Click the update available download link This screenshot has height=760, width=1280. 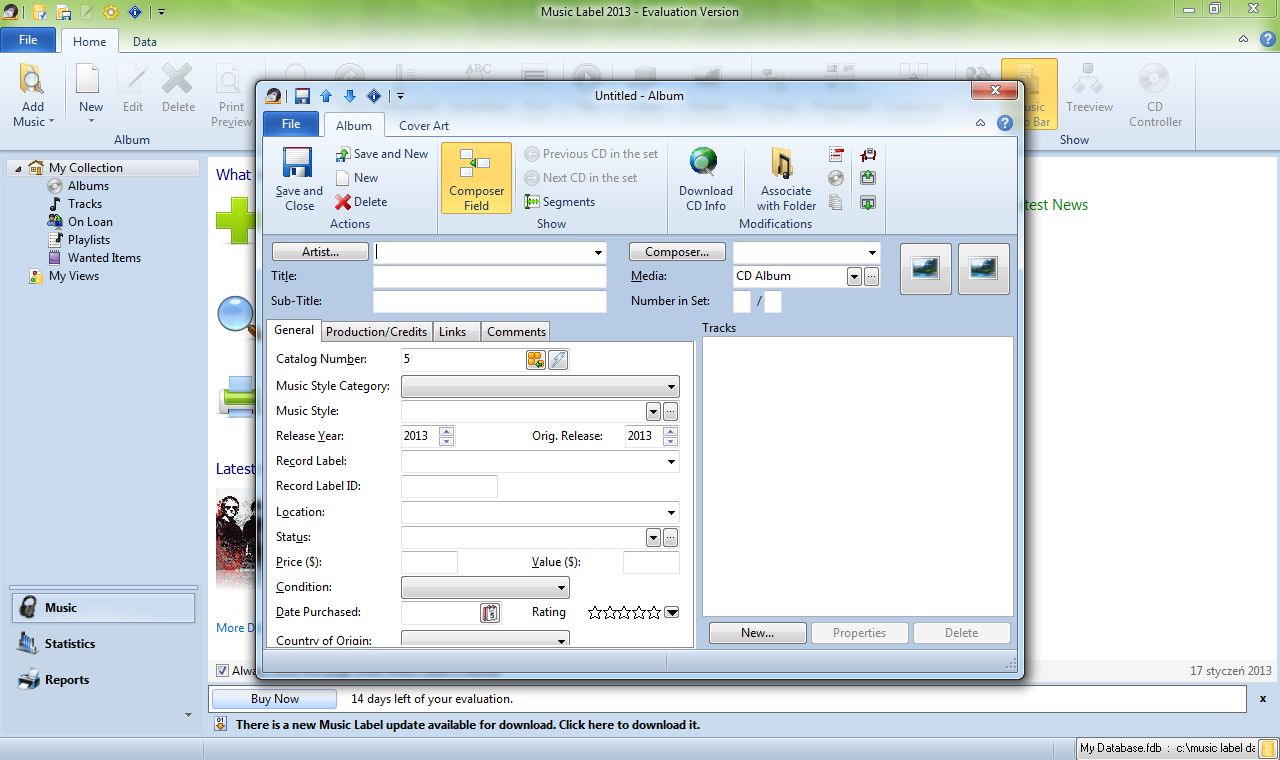[x=468, y=725]
